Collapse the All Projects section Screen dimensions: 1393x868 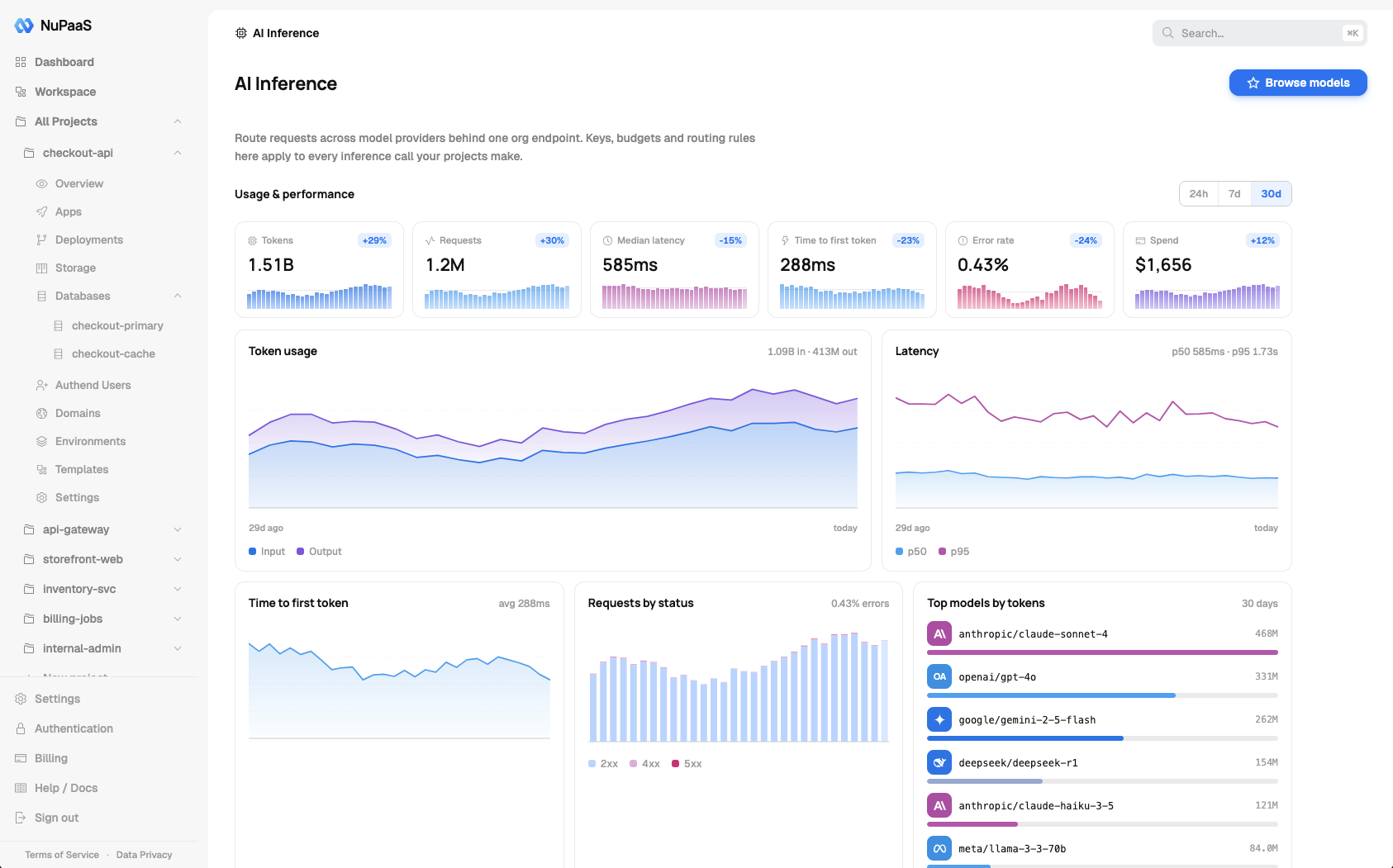tap(178, 121)
